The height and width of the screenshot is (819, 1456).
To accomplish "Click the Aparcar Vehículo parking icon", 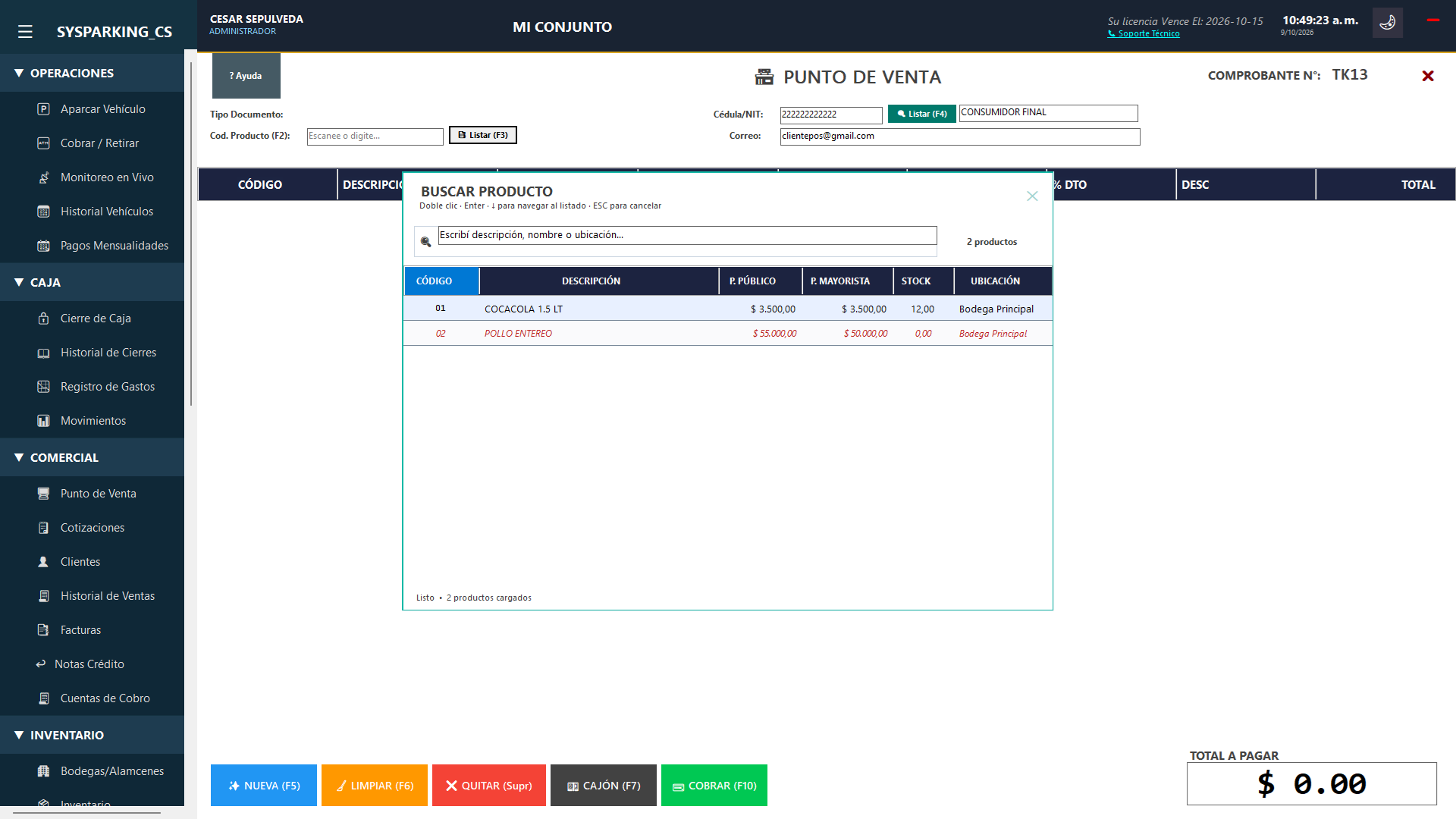I will [x=44, y=109].
